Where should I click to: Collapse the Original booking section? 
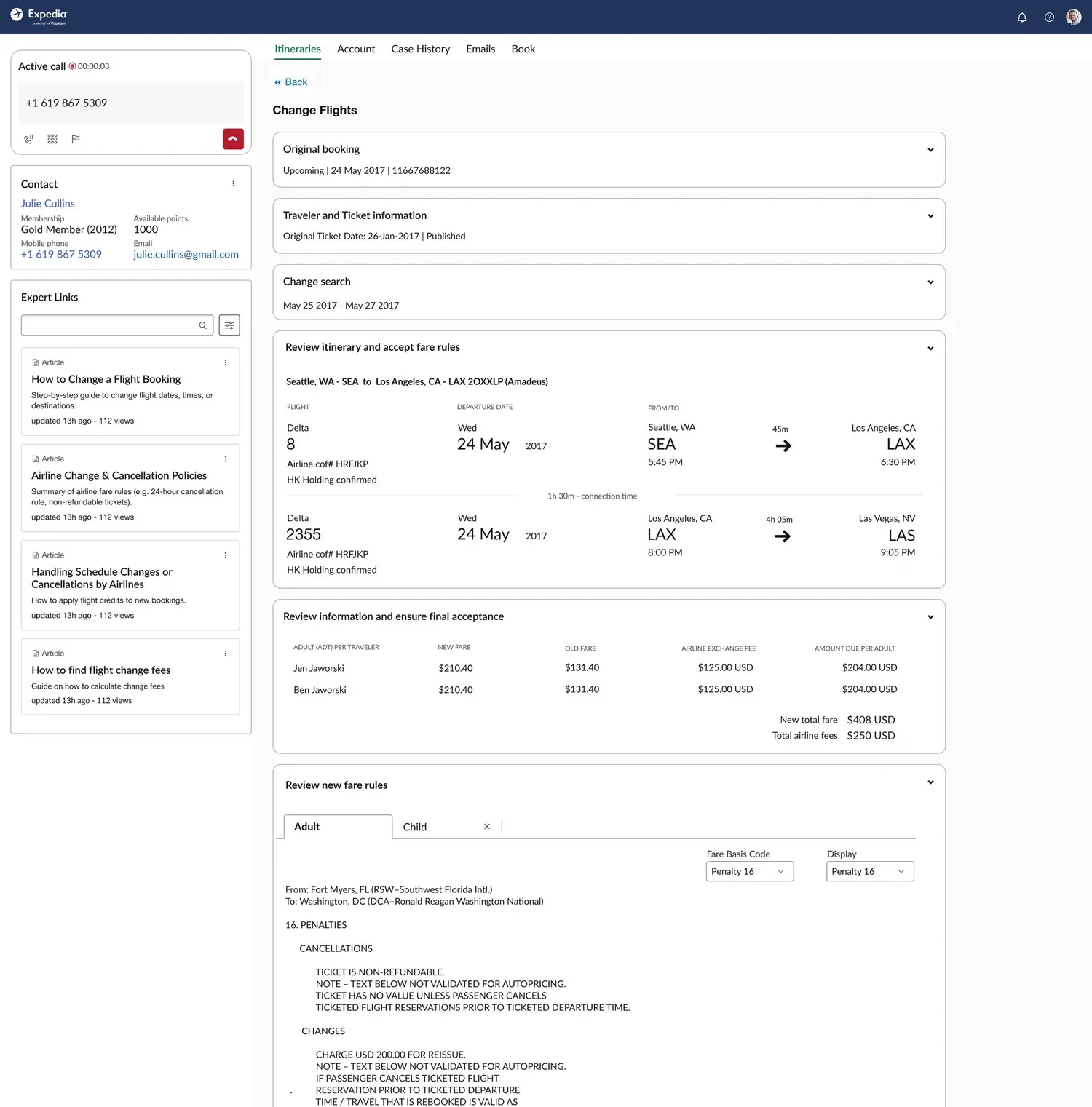point(930,150)
